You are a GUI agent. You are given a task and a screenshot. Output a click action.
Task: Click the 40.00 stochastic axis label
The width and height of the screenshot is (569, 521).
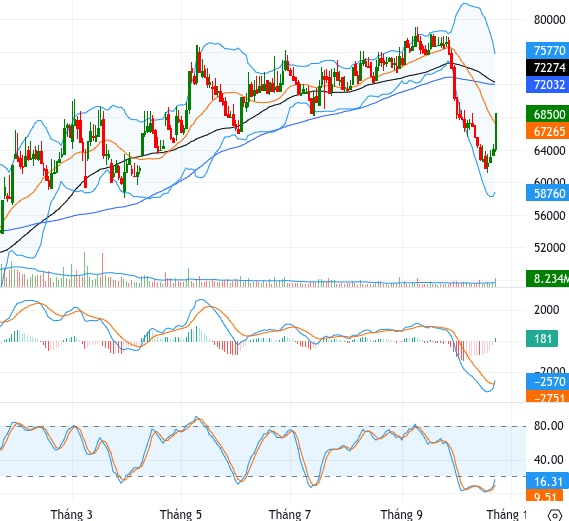click(548, 460)
